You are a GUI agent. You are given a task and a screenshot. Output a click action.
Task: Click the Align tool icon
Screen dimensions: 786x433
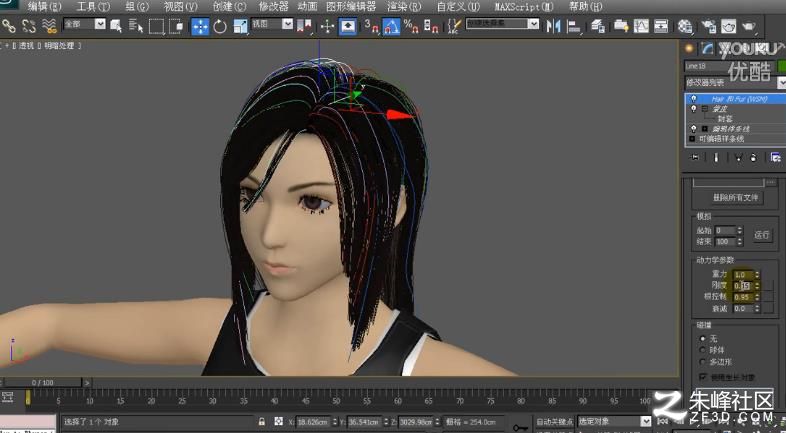(573, 26)
